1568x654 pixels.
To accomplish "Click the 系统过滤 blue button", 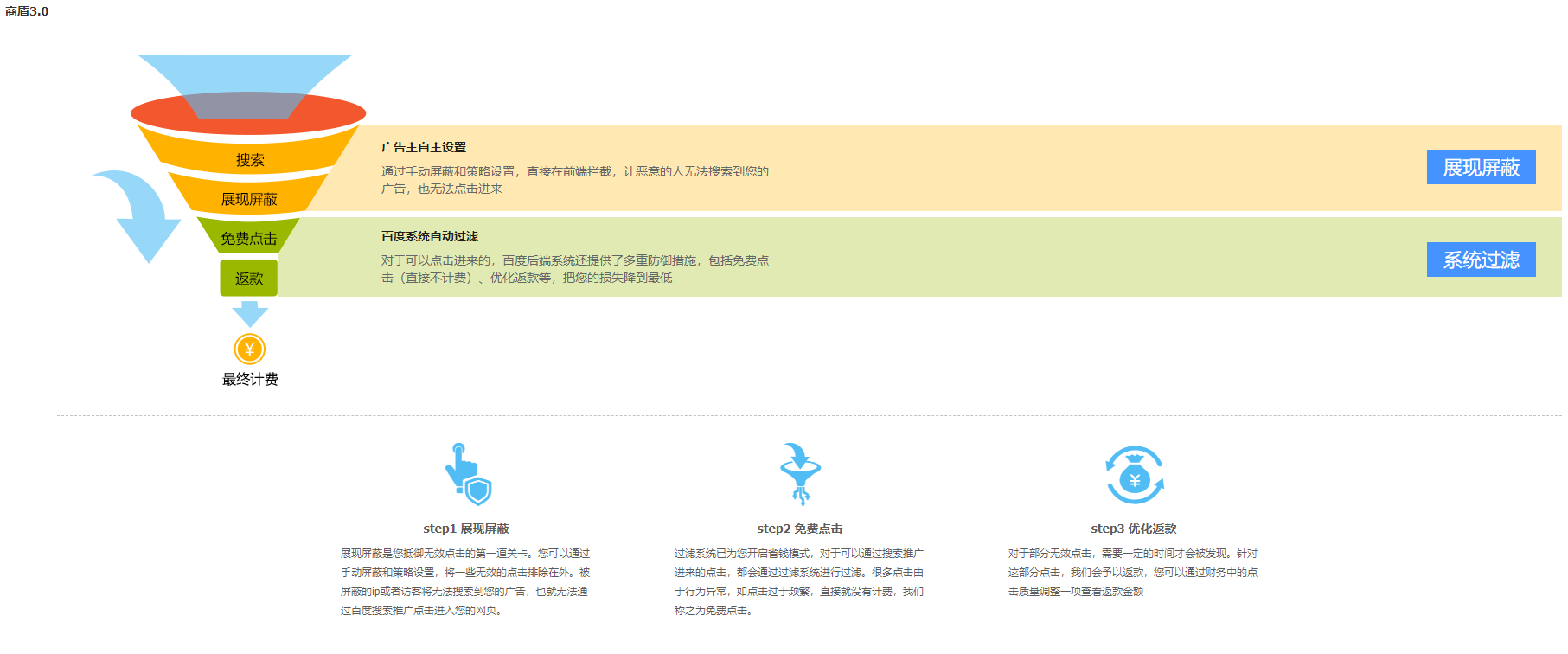I will 1481,260.
